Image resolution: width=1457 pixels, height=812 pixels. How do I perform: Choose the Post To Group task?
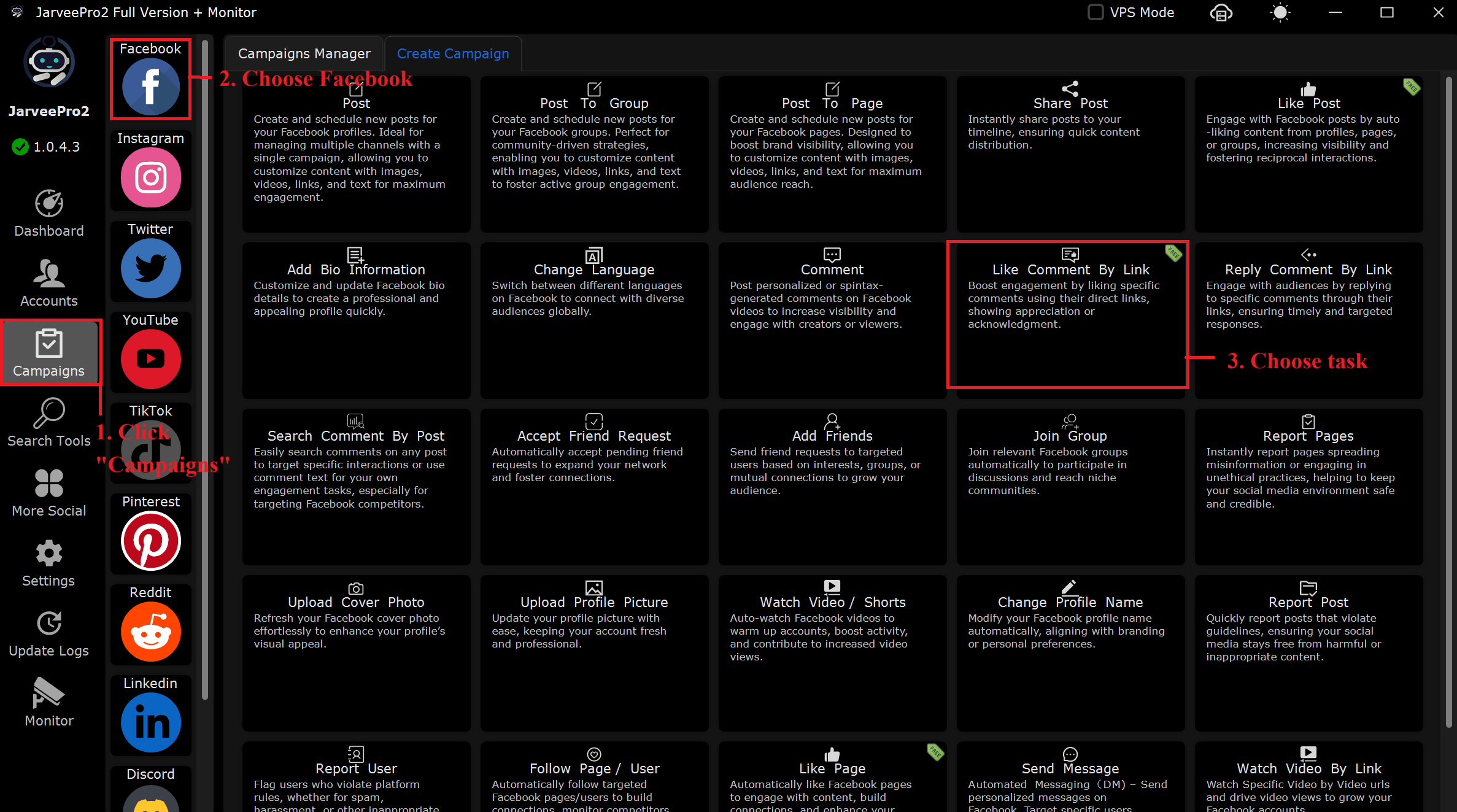[594, 154]
